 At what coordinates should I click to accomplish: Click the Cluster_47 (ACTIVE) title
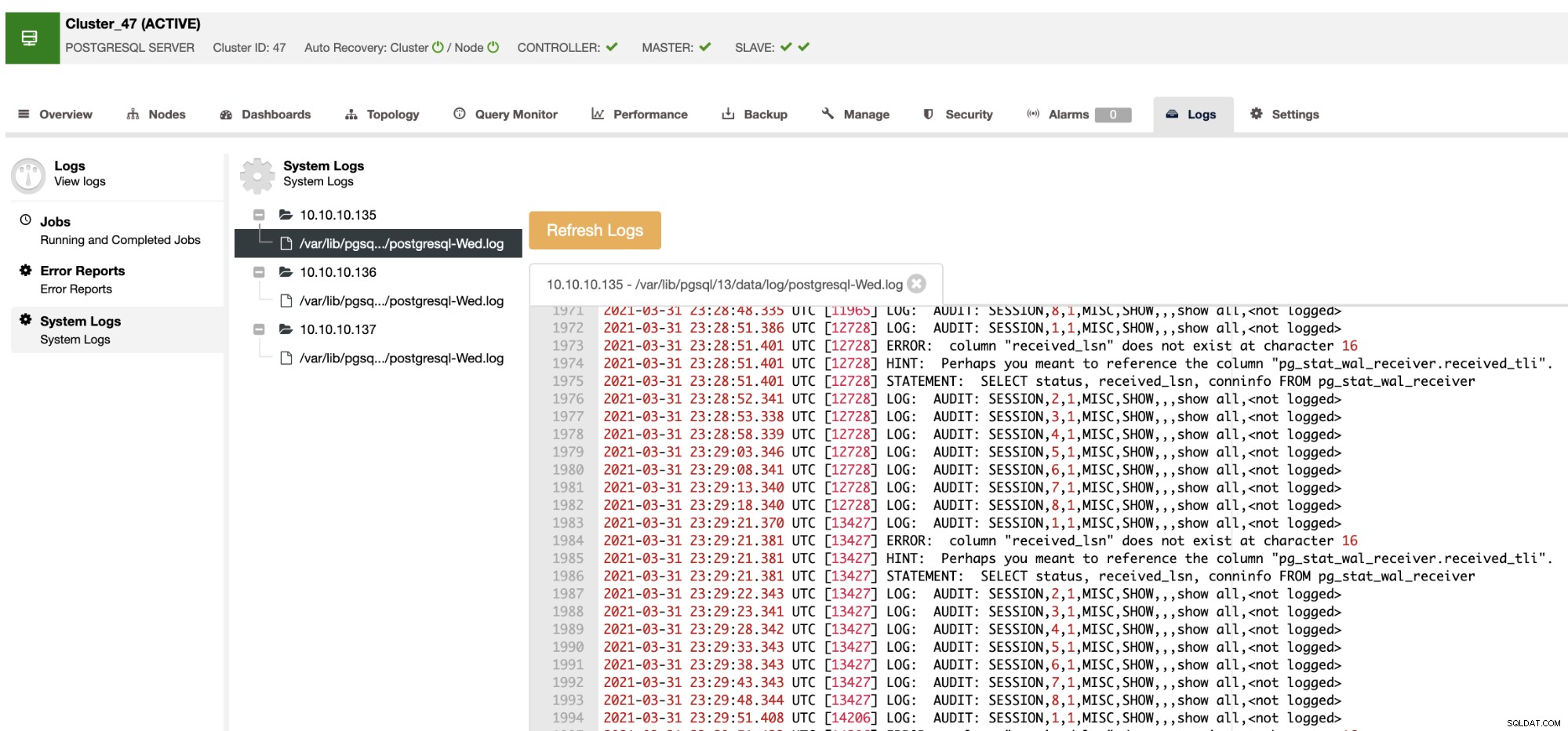click(133, 24)
